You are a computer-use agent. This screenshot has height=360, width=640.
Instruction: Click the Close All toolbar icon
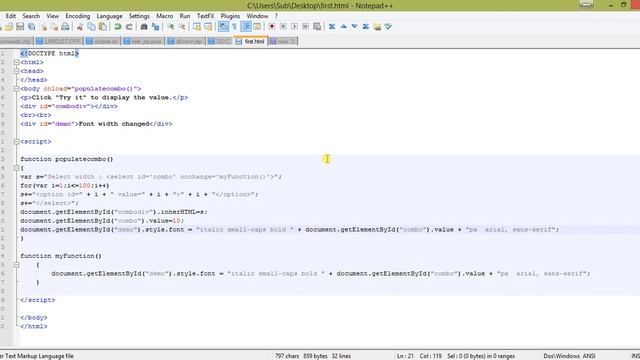[54, 27]
